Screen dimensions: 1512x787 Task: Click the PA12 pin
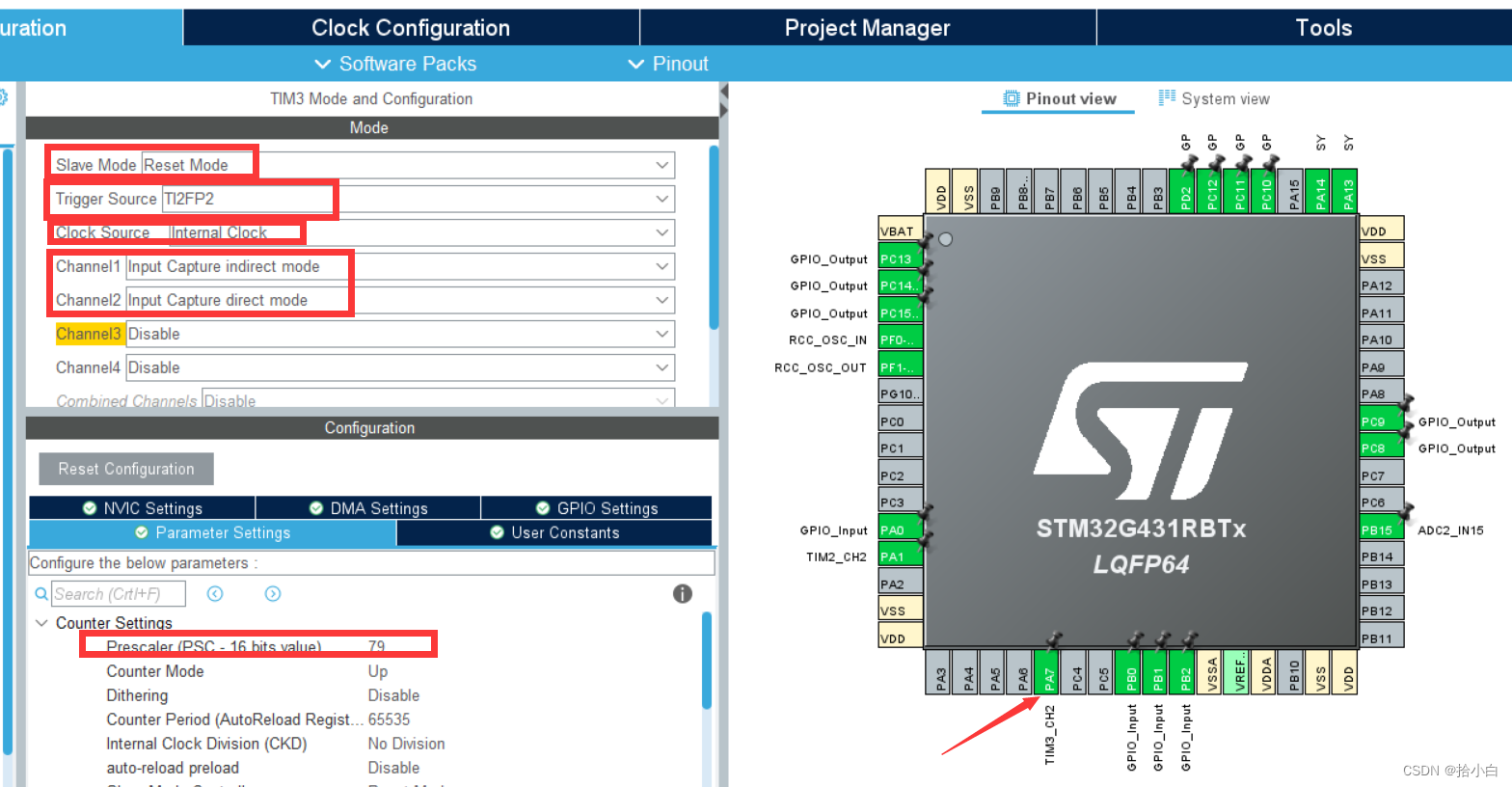click(x=1381, y=285)
